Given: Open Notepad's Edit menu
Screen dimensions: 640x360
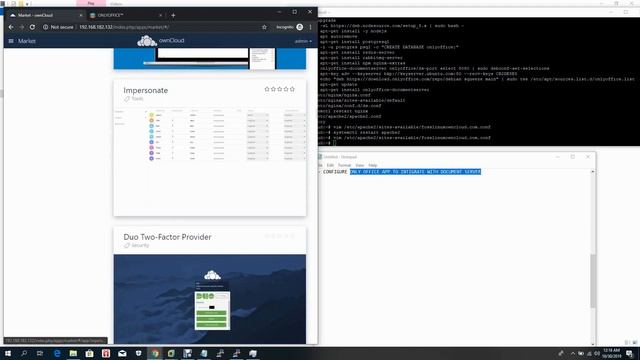Looking at the screenshot, I should click(330, 165).
